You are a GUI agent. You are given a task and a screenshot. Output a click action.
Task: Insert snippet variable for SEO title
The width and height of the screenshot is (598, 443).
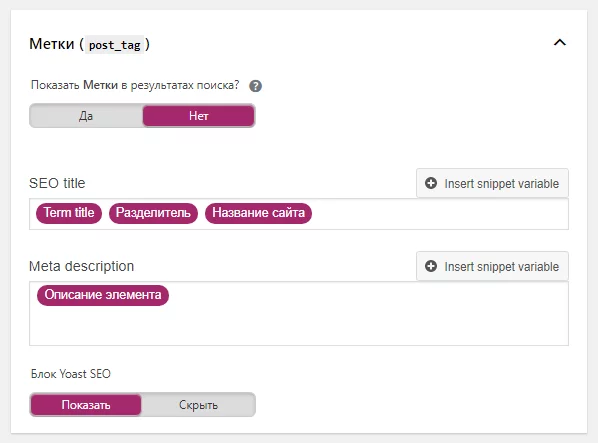pos(492,183)
